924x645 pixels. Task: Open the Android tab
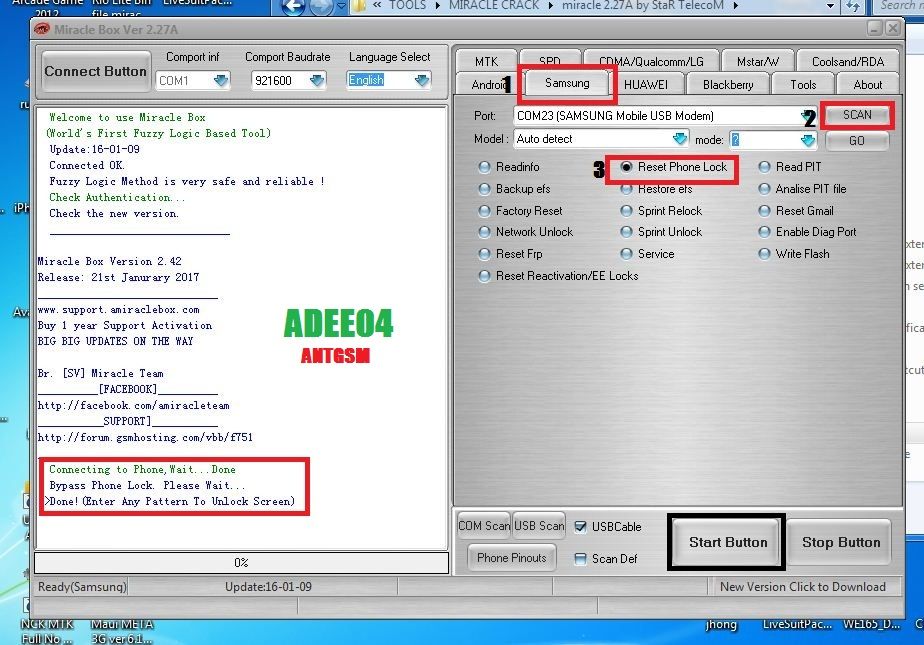click(488, 85)
